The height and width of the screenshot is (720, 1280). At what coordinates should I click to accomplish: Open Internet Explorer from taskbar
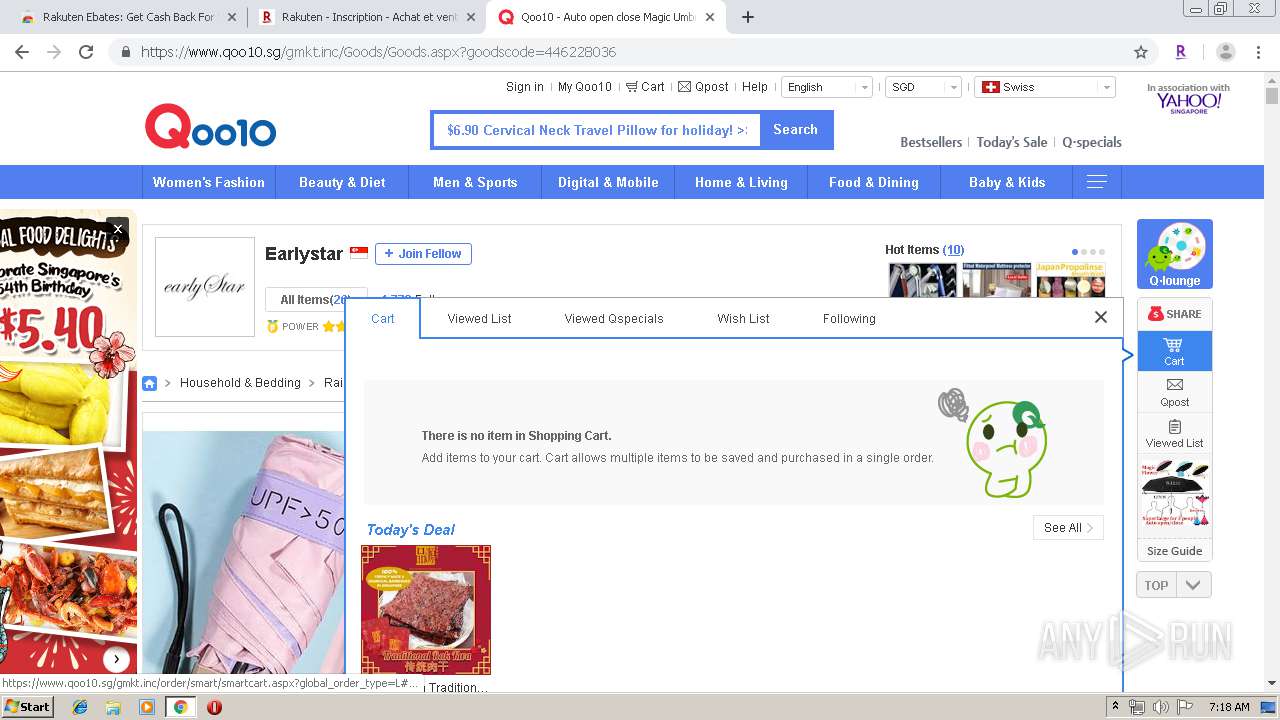coord(80,707)
